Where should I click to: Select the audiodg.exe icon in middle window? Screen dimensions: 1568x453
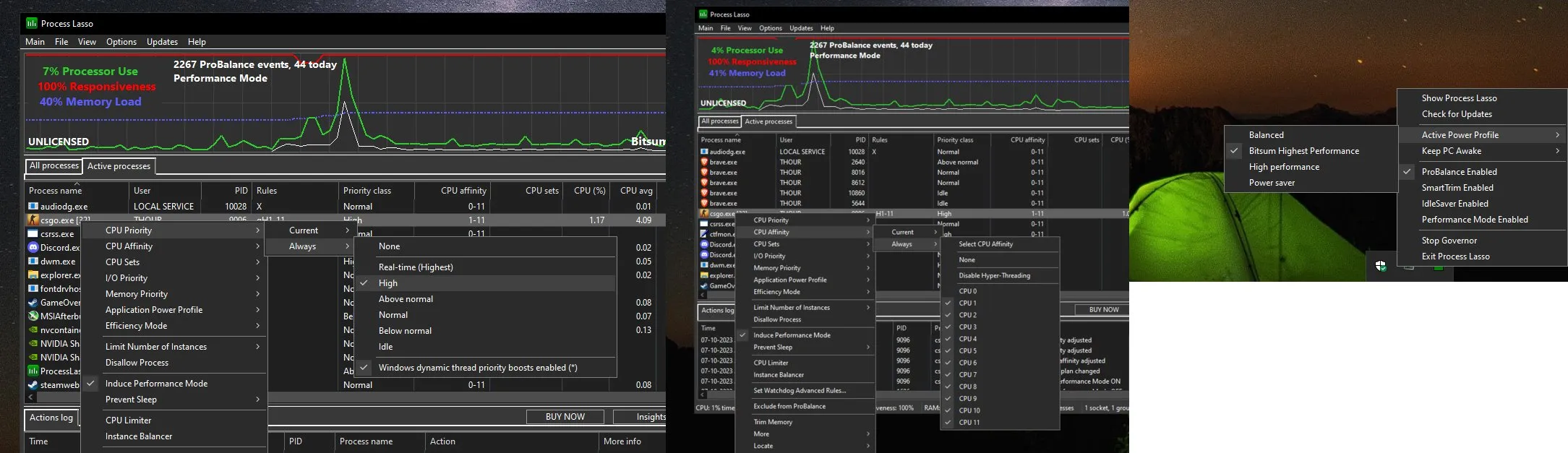pos(704,152)
